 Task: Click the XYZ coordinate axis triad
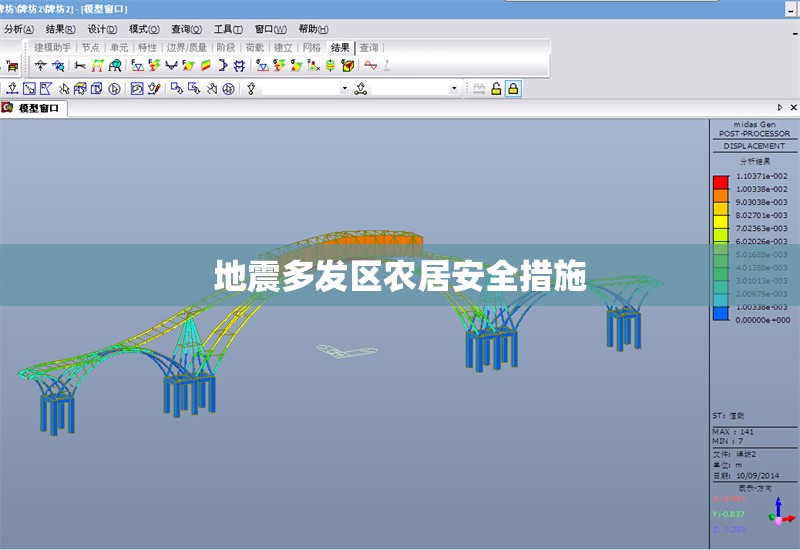pyautogui.click(x=777, y=514)
